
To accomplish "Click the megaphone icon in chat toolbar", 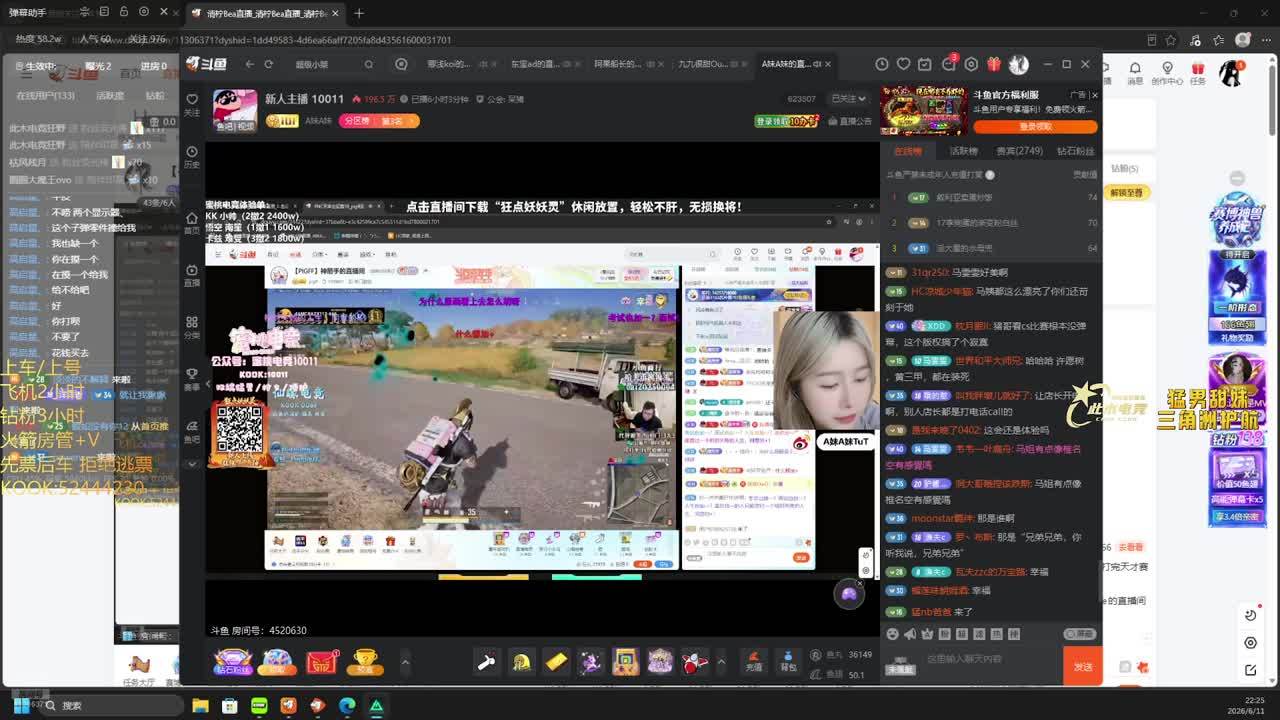I will 910,634.
